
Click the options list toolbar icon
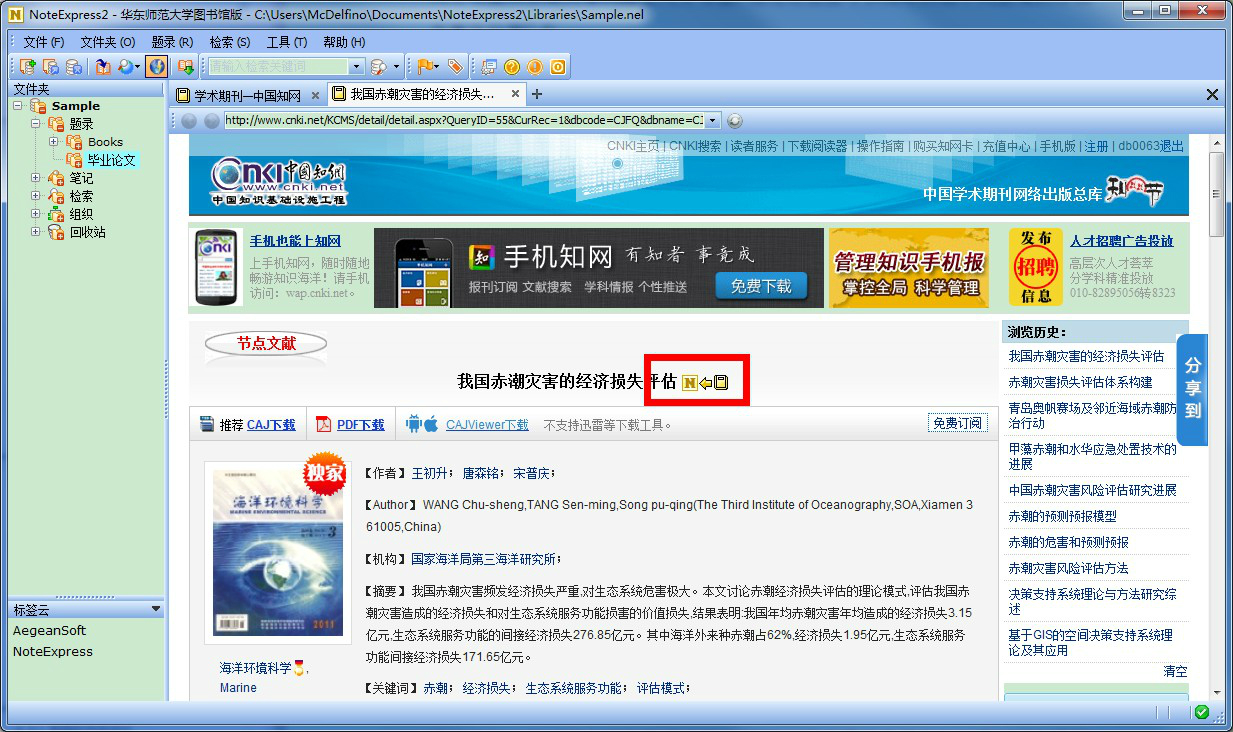[489, 67]
